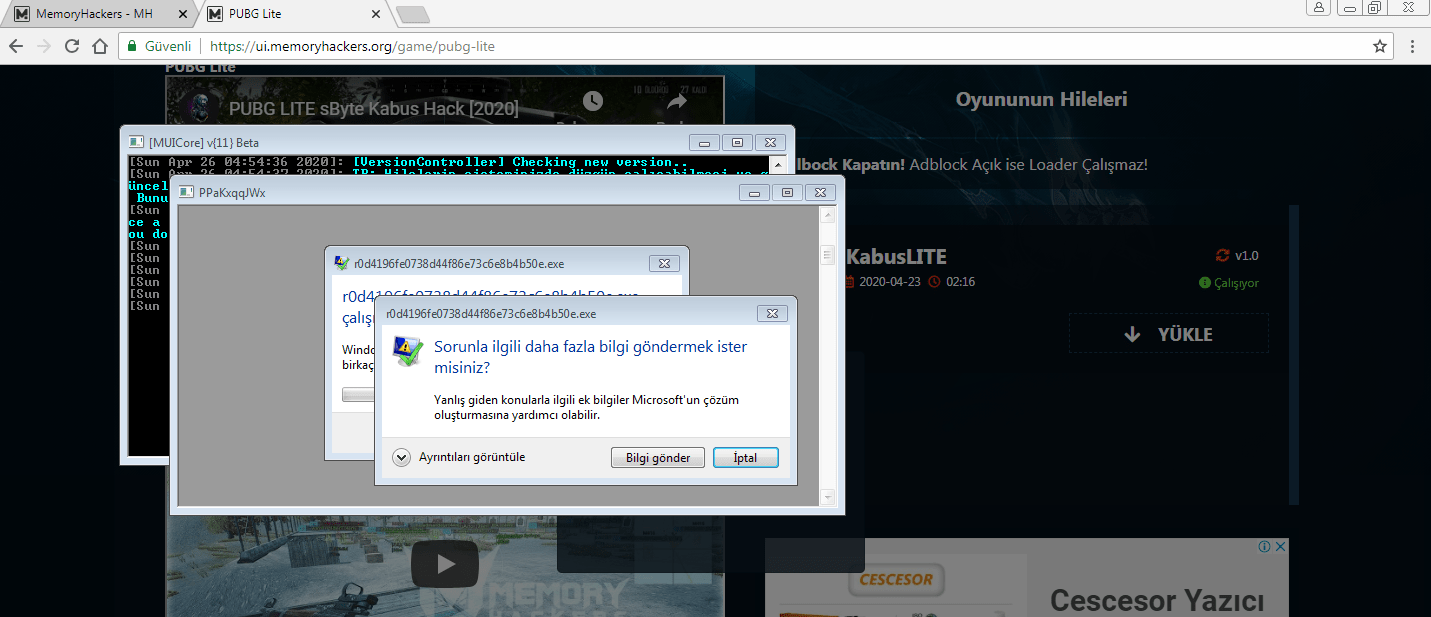Close the Cescesor ad with X
Viewport: 1431px width, 617px height.
coord(1280,547)
